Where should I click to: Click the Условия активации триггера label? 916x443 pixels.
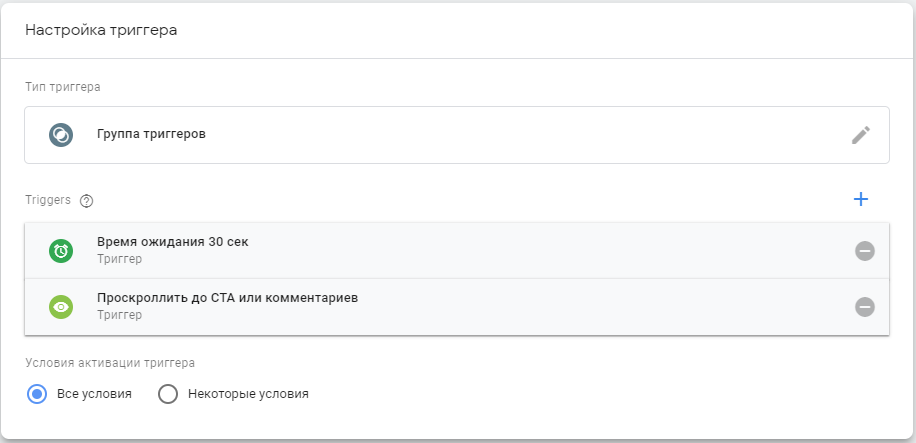coord(110,363)
